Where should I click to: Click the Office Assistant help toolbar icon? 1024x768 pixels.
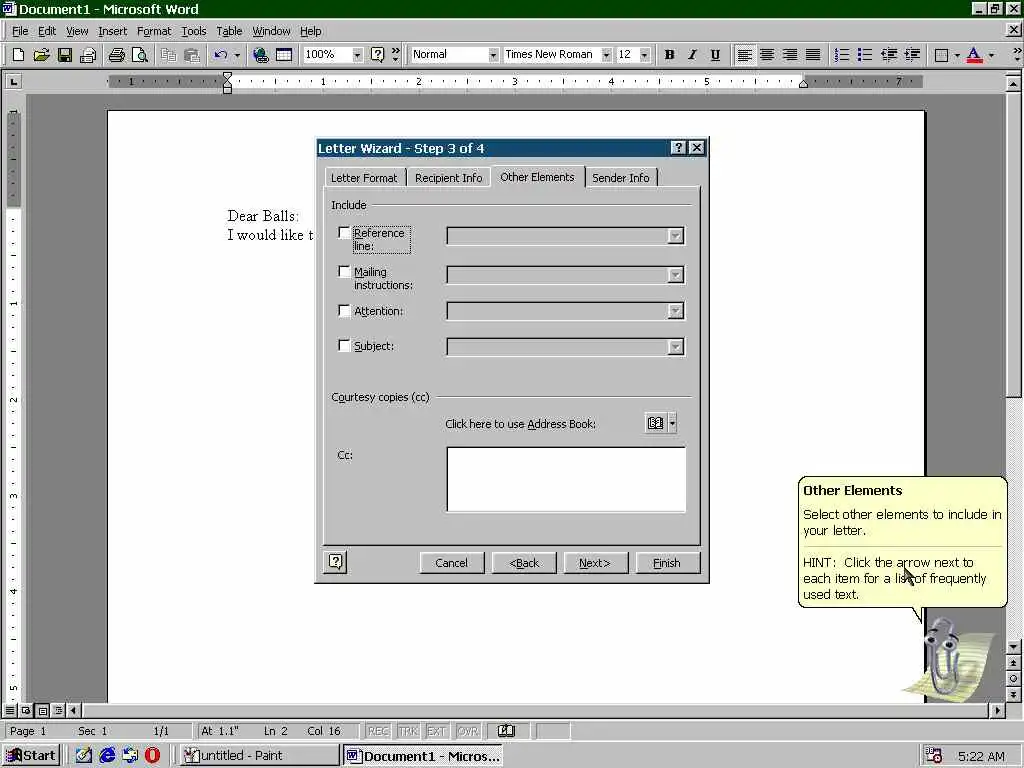377,55
